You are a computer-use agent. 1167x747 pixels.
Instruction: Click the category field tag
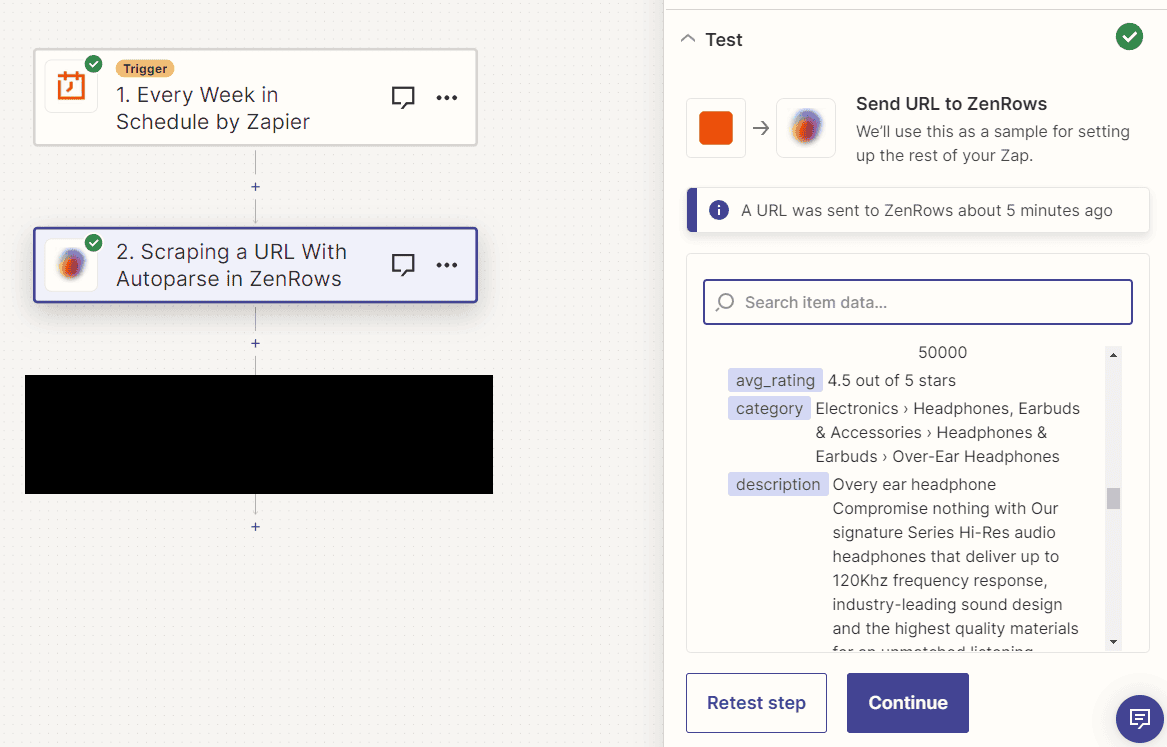pyautogui.click(x=769, y=408)
